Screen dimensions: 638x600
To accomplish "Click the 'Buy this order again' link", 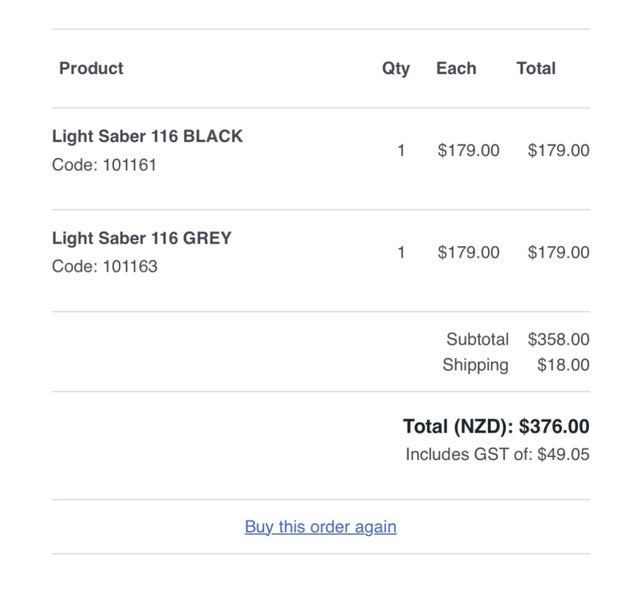I will click(321, 527).
